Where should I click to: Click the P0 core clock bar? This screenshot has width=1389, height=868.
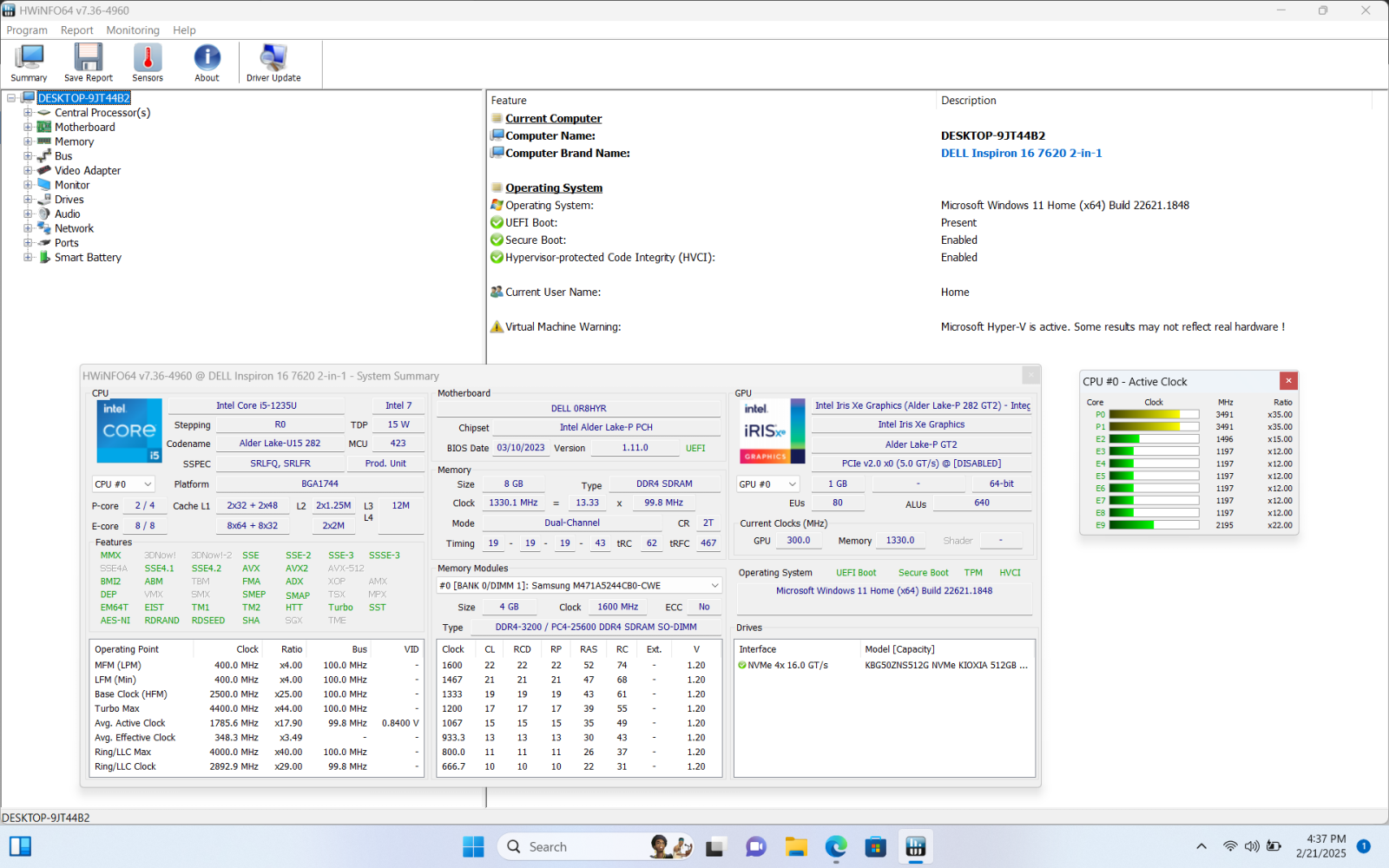1153,415
